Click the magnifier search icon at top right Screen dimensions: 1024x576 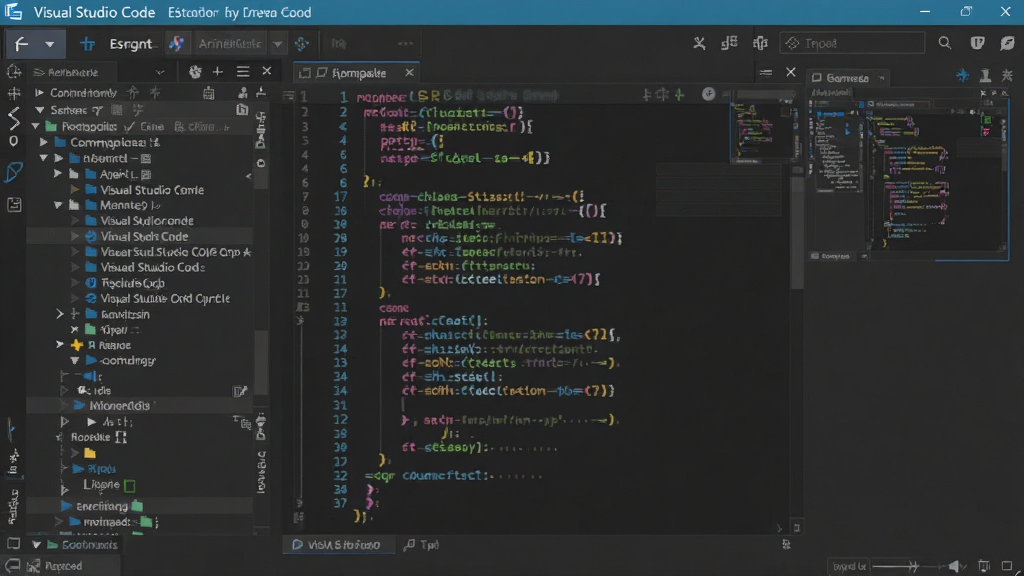[x=944, y=43]
